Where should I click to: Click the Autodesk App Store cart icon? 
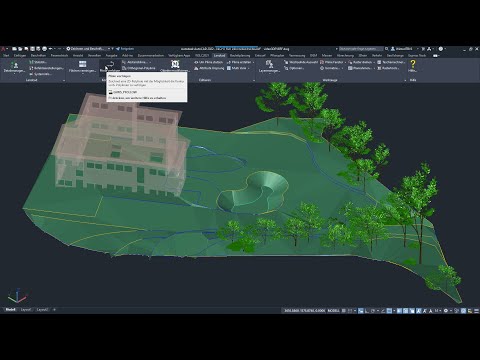click(423, 49)
